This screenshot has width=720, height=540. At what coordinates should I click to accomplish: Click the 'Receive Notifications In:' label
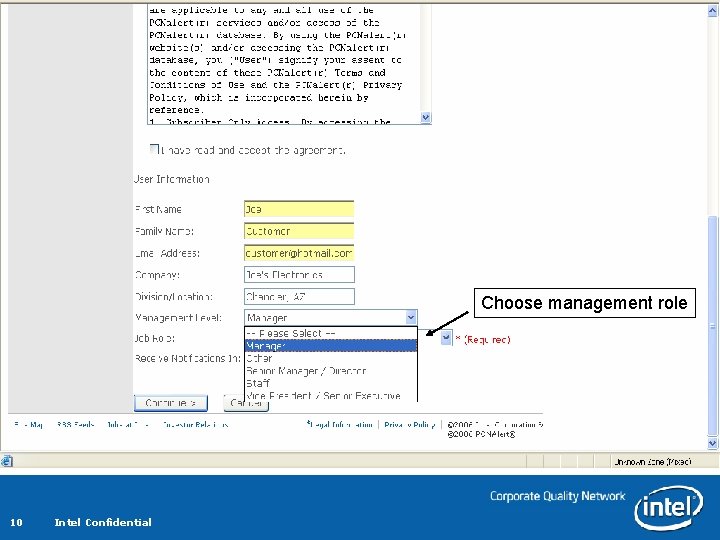(x=188, y=358)
